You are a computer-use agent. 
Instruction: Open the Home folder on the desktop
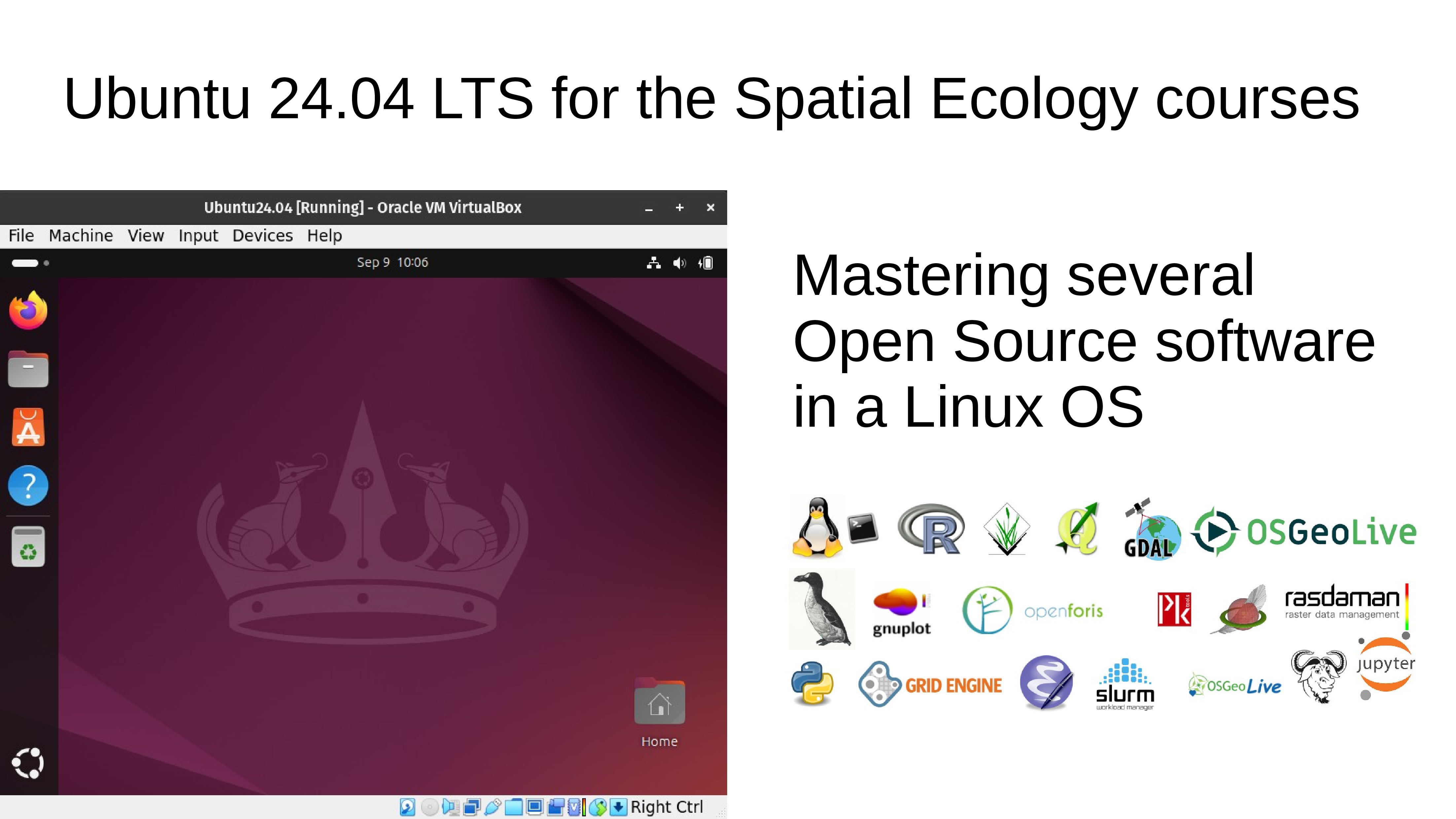(x=659, y=713)
